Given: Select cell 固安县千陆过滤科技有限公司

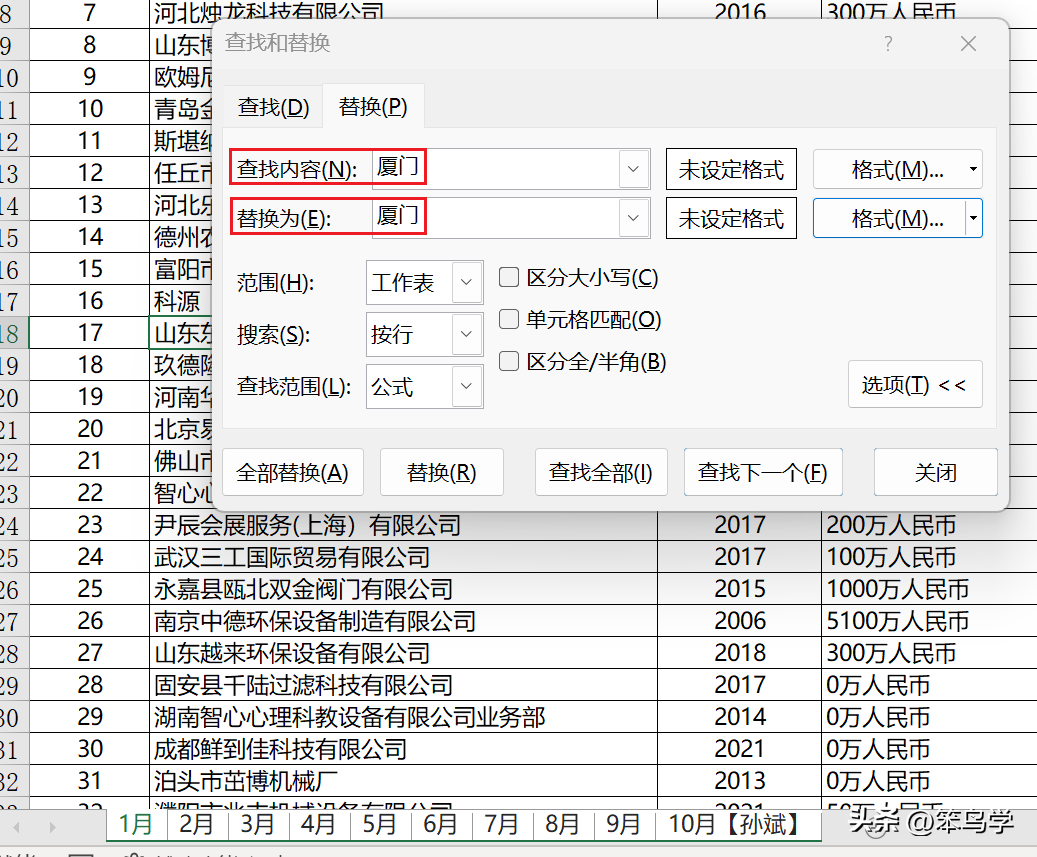Looking at the screenshot, I should point(403,684).
